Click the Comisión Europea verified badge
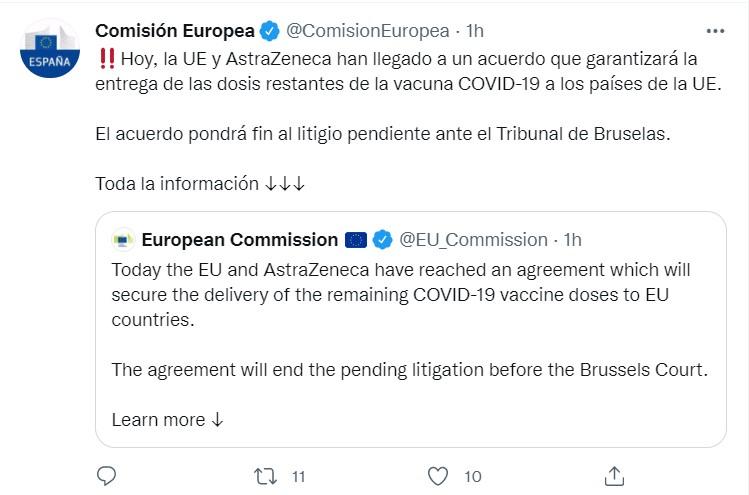The width and height of the screenshot is (749, 495). click(270, 30)
